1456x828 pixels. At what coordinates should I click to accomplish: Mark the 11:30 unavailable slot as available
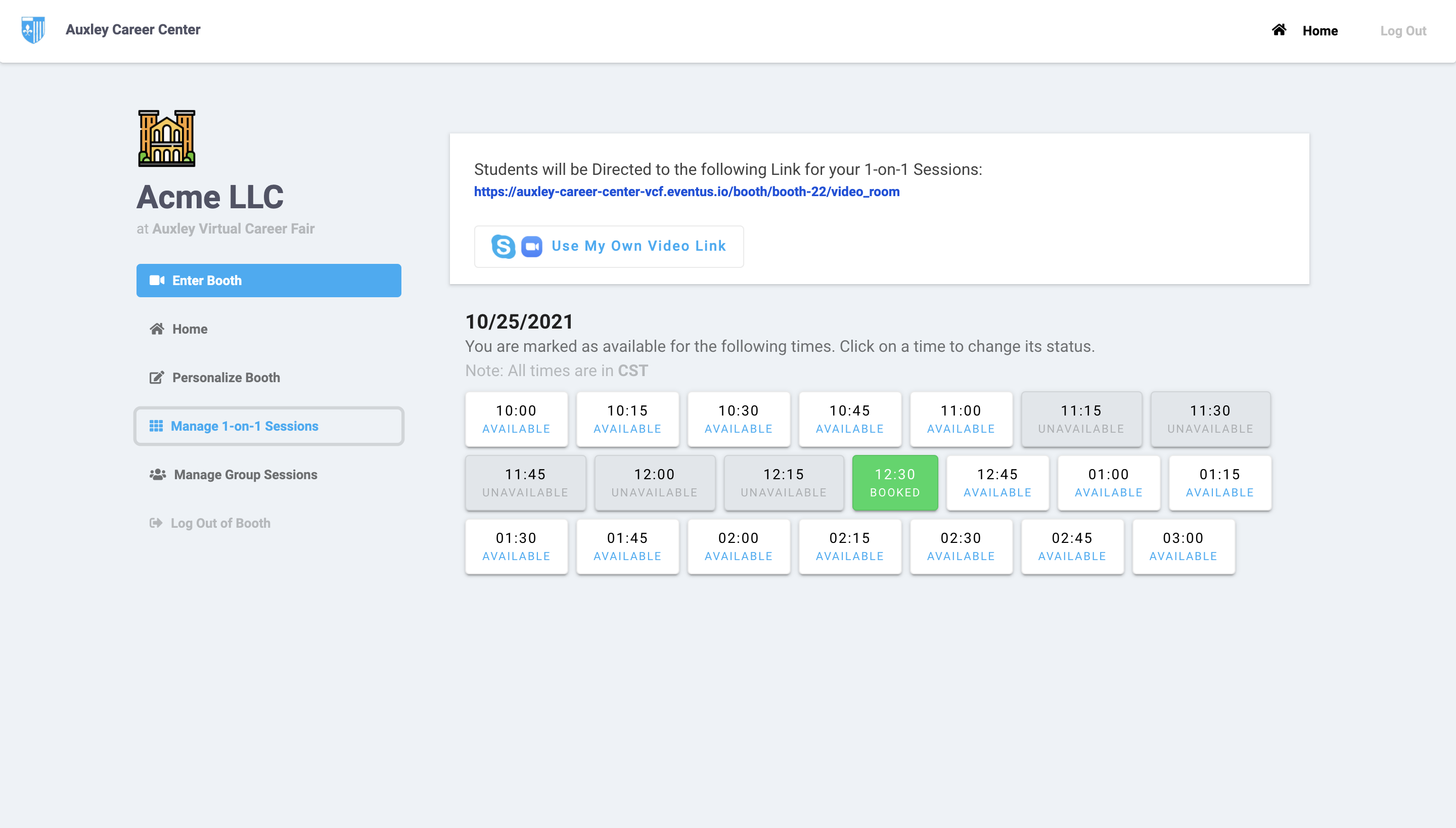(x=1210, y=419)
